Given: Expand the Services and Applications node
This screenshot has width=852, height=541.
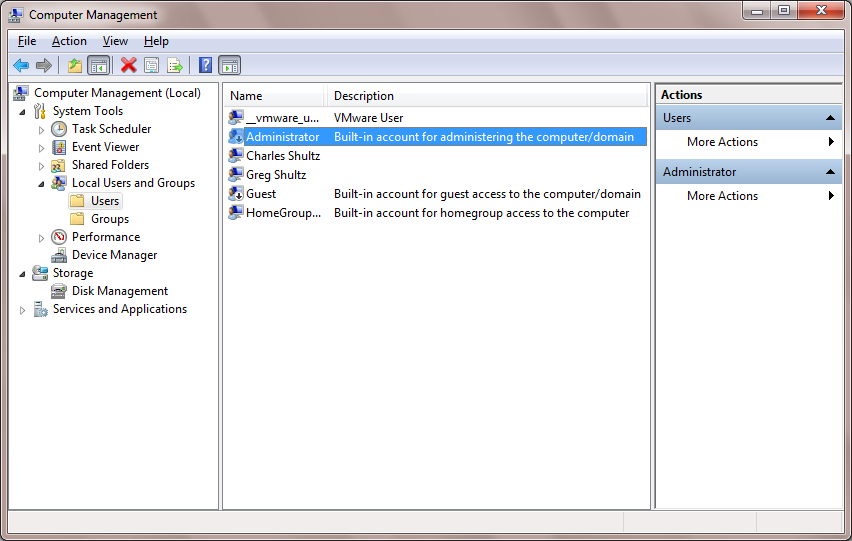Looking at the screenshot, I should (22, 310).
